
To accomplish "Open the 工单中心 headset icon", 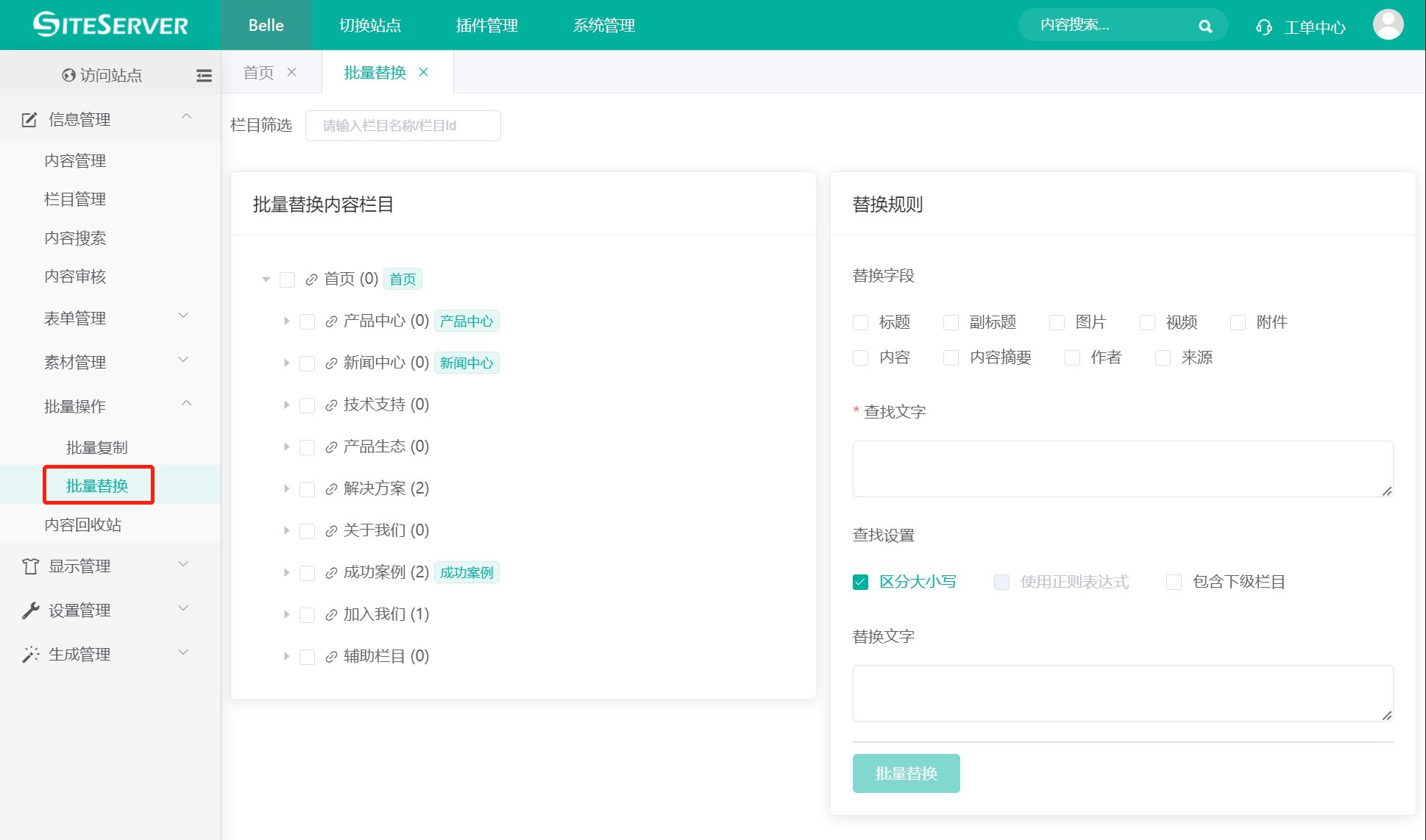I will click(x=1263, y=26).
